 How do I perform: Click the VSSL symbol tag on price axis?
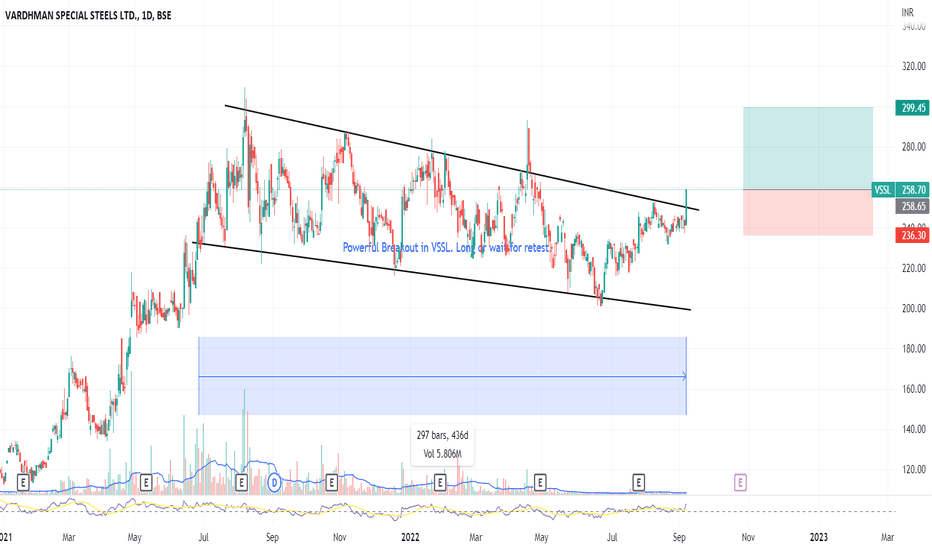coord(883,190)
